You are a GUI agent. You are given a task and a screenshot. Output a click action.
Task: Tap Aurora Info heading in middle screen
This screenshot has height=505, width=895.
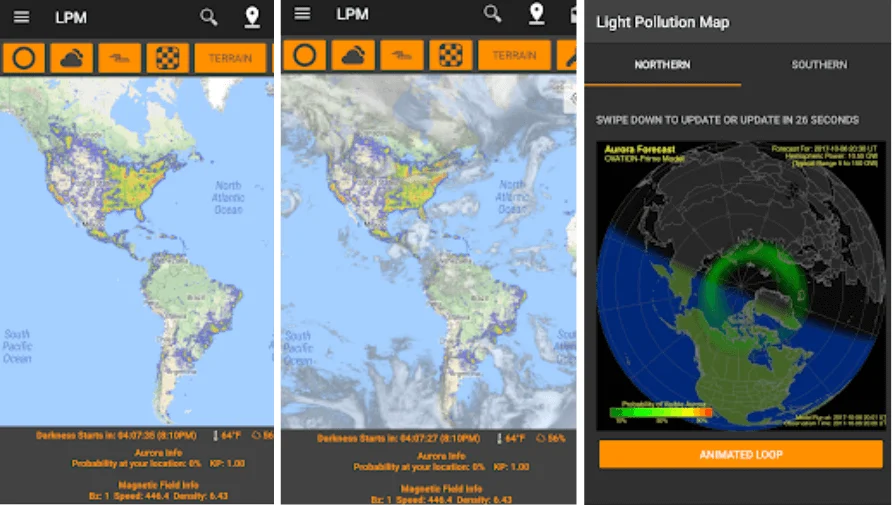(441, 456)
